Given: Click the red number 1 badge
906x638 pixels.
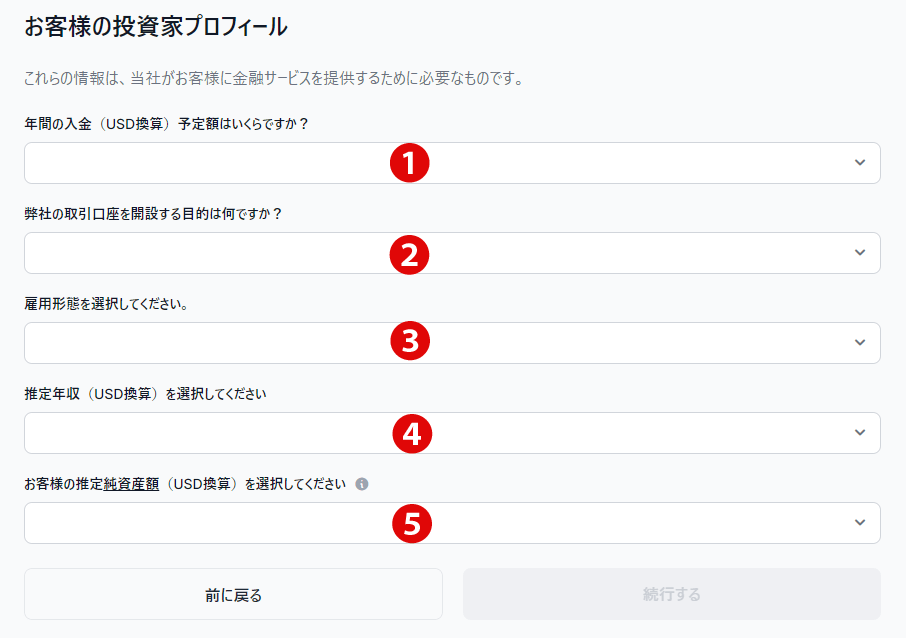Looking at the screenshot, I should point(409,163).
